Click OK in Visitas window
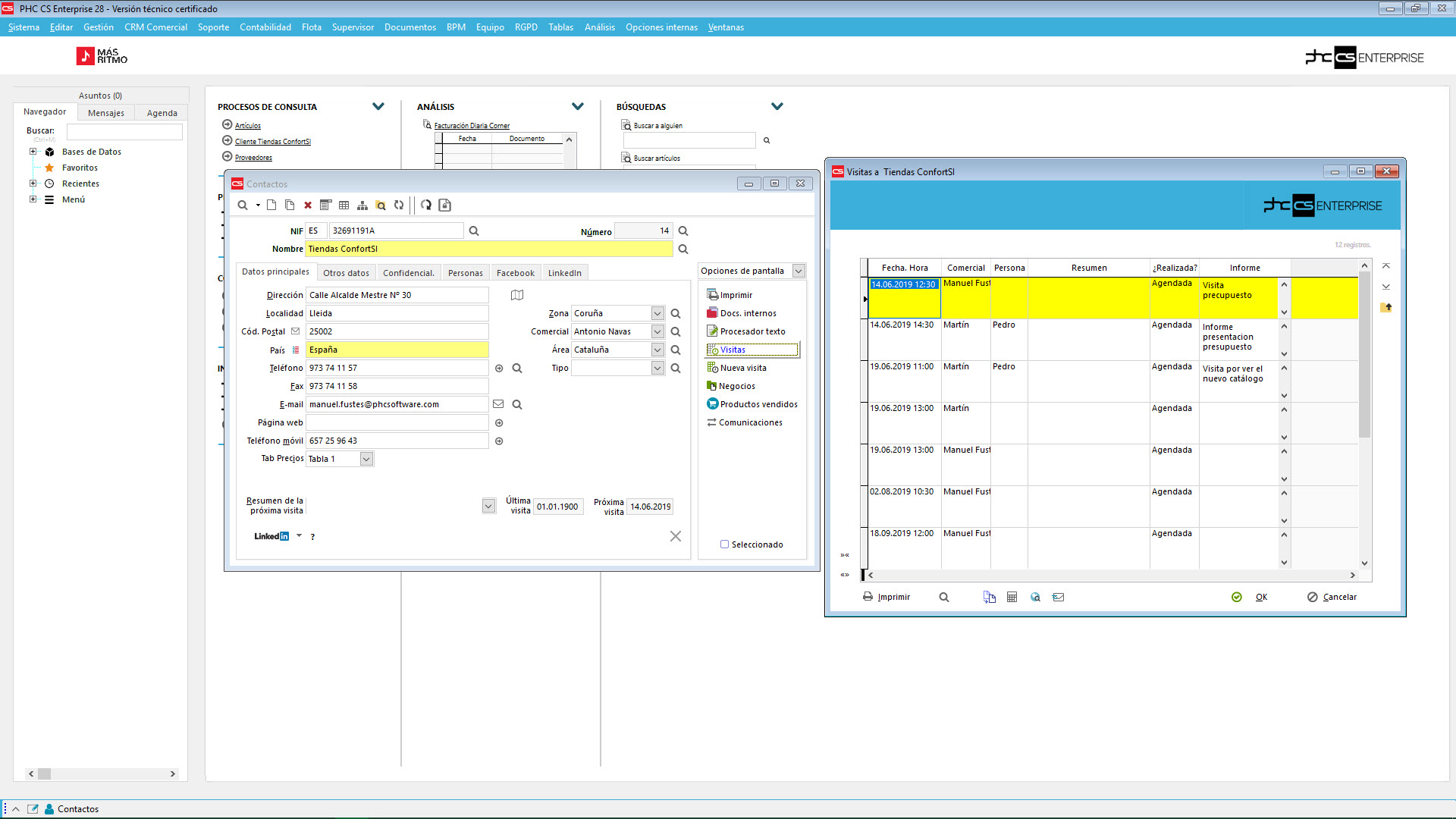 point(1250,598)
